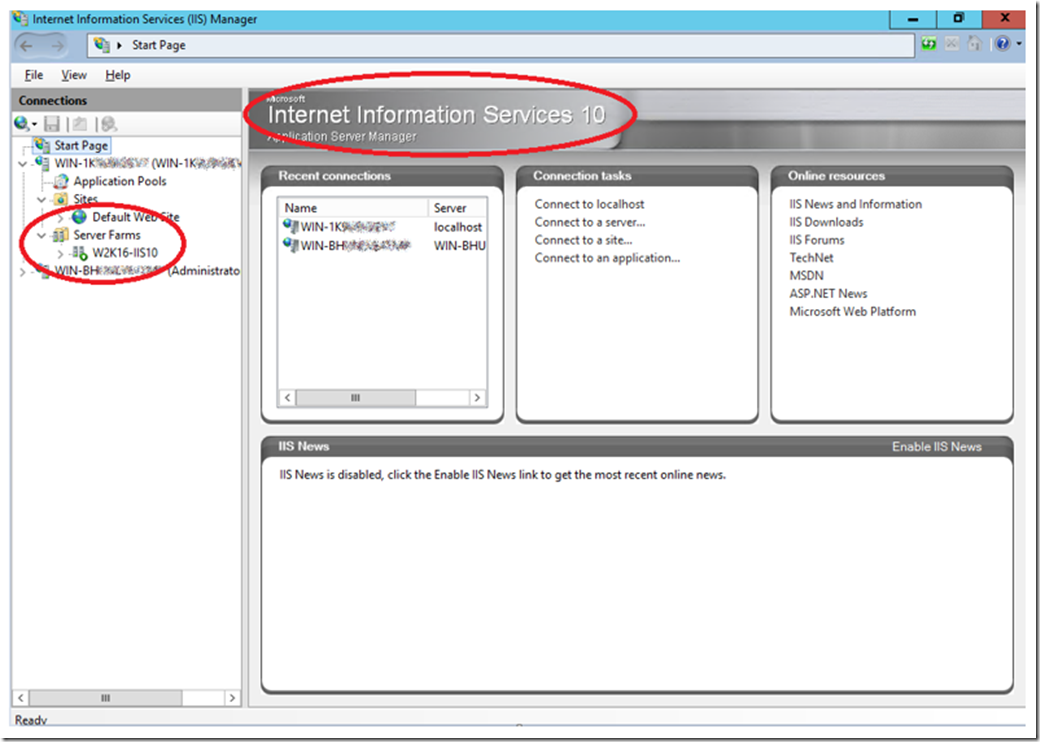
Task: Open the Help question mark icon
Action: tap(1002, 44)
